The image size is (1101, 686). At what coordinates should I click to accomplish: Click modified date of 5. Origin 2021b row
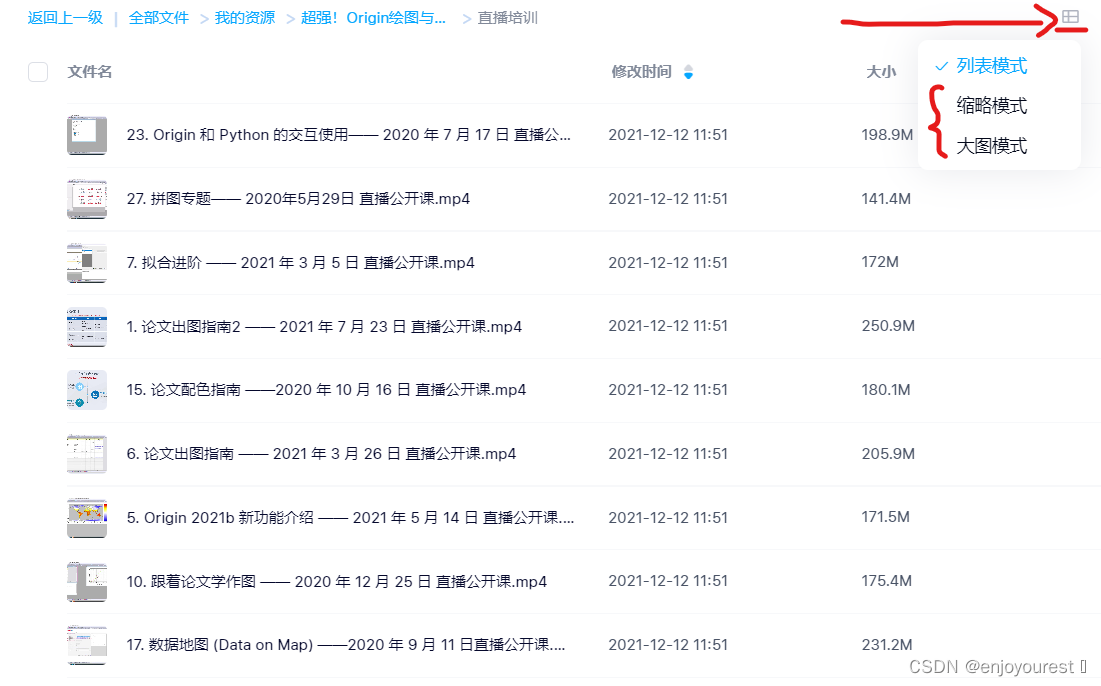coord(668,517)
